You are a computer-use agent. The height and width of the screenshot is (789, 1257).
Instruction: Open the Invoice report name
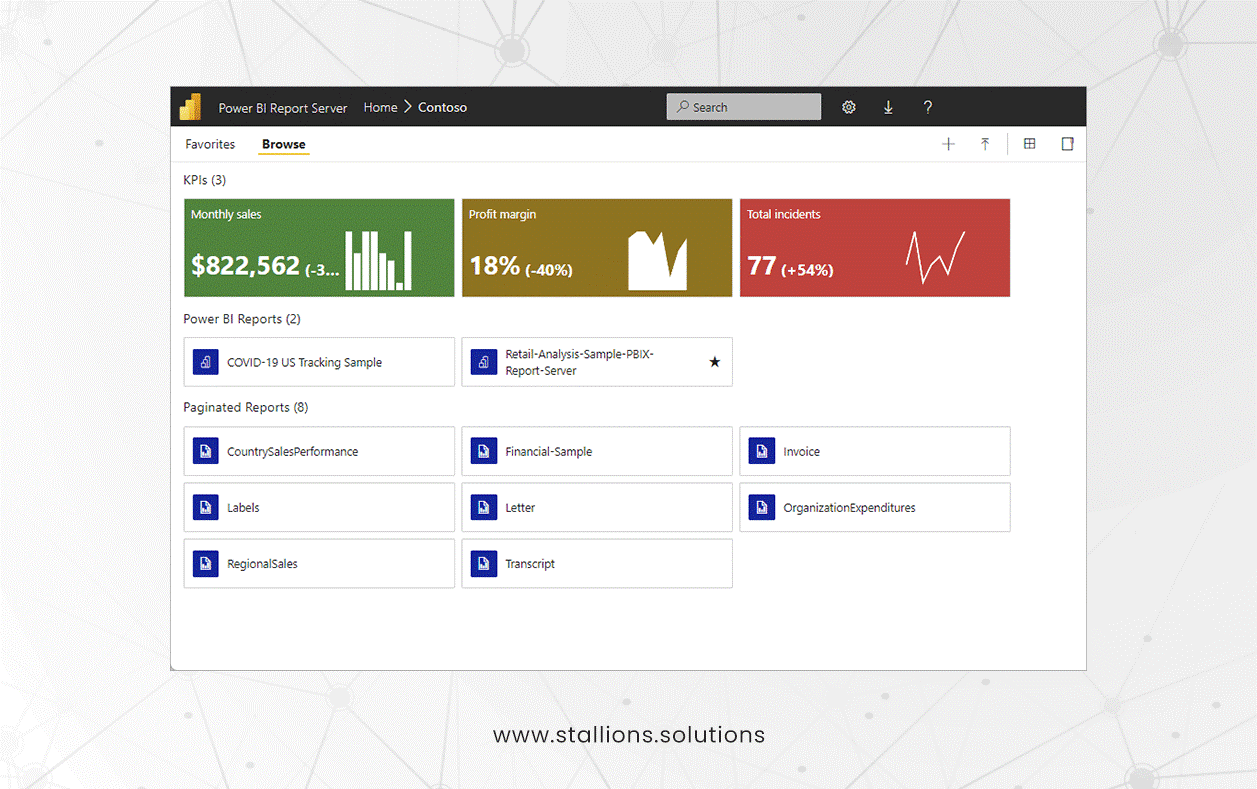801,452
